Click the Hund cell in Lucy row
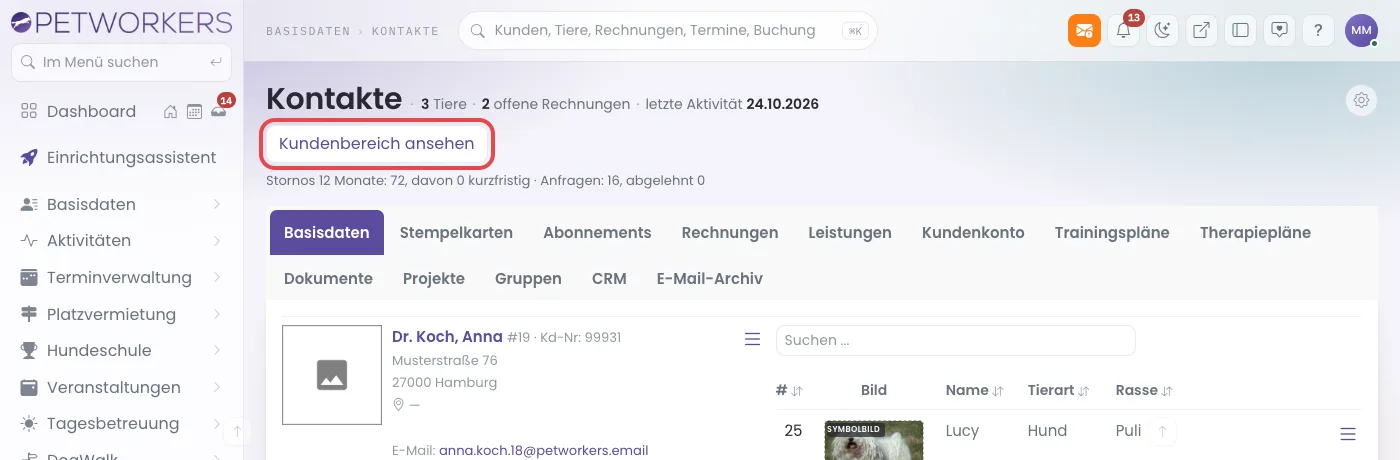The image size is (1400, 460). [1047, 431]
